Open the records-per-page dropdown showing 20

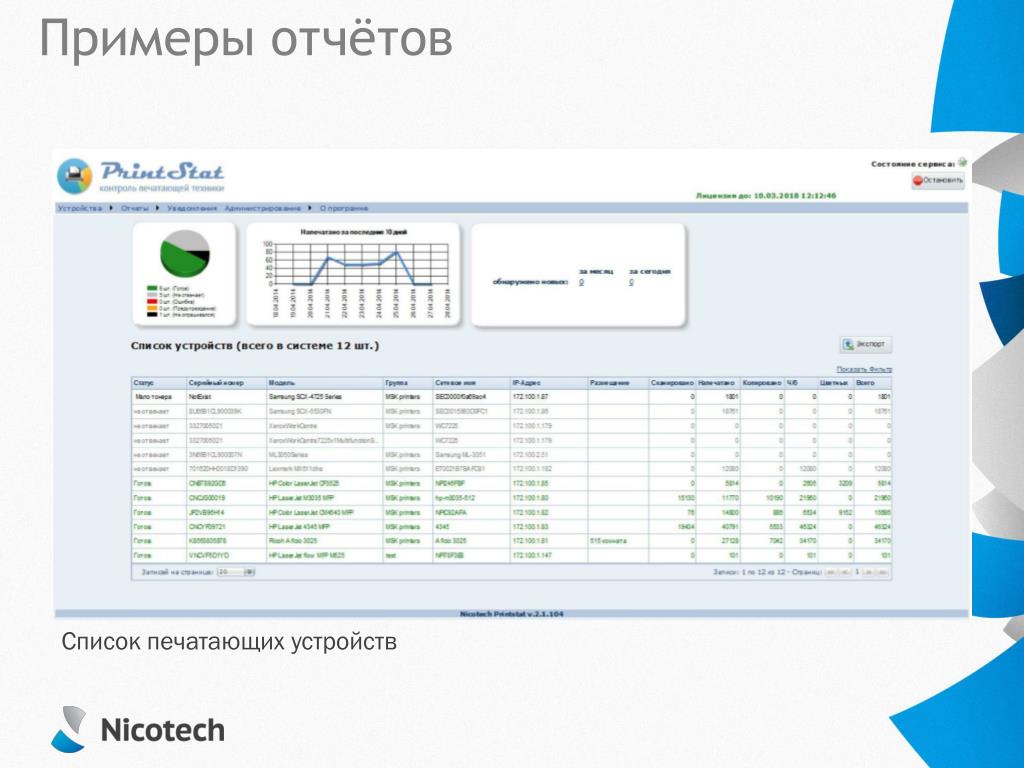tap(236, 572)
